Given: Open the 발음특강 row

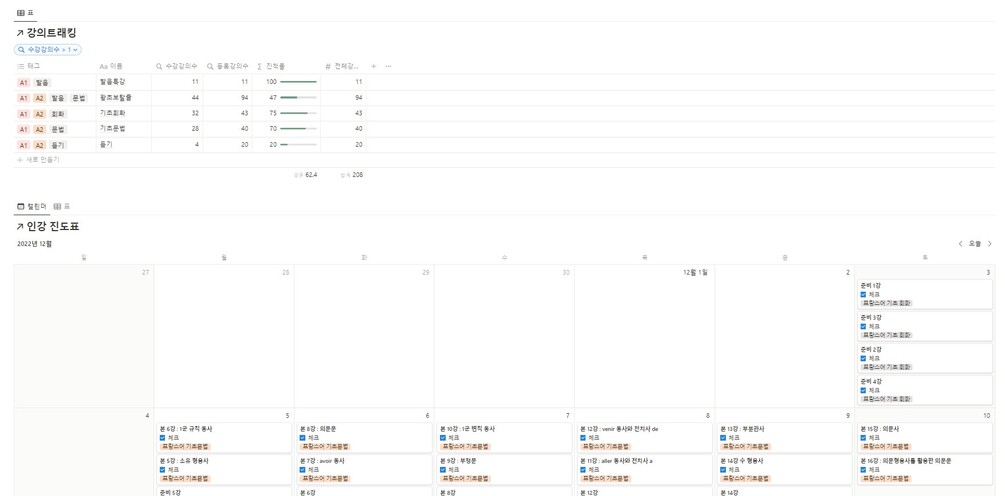Looking at the screenshot, I should coord(113,82).
